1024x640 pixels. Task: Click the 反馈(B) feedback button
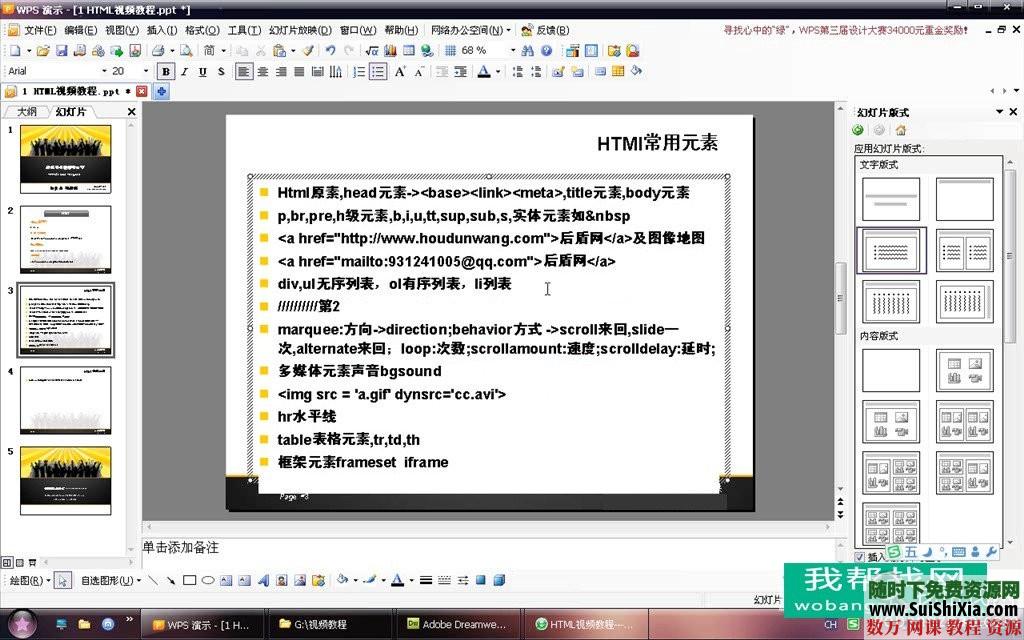[x=545, y=30]
